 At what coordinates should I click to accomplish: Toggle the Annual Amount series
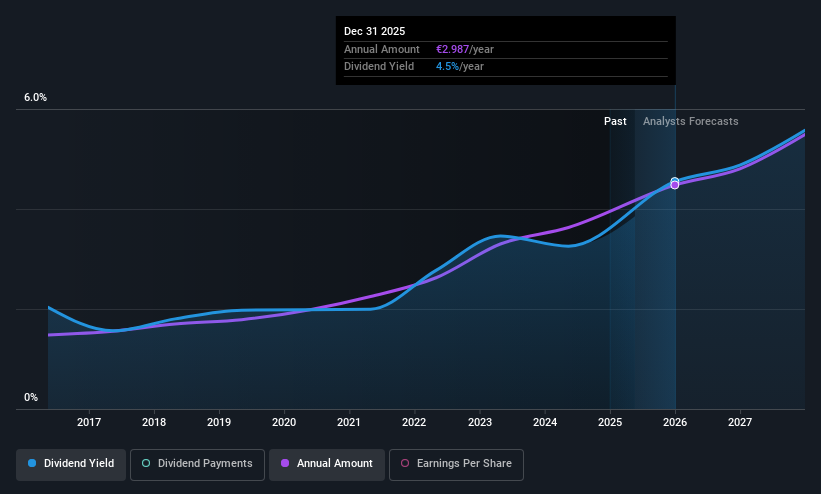pos(327,464)
